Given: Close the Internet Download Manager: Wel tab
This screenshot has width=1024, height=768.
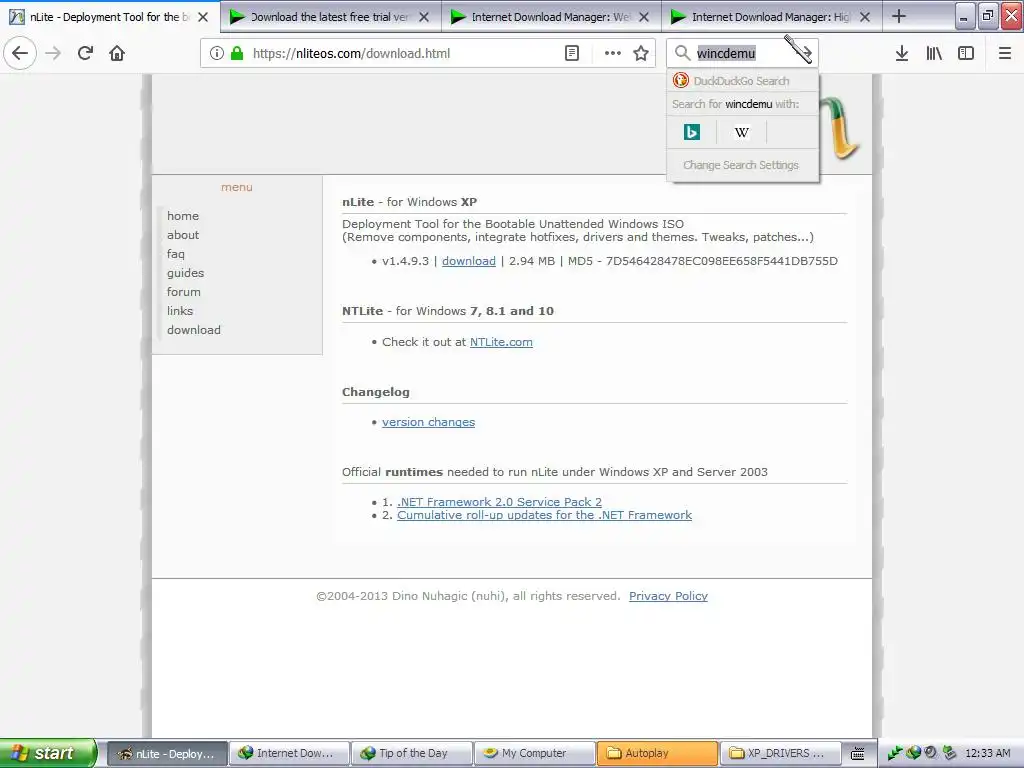Looking at the screenshot, I should (644, 17).
